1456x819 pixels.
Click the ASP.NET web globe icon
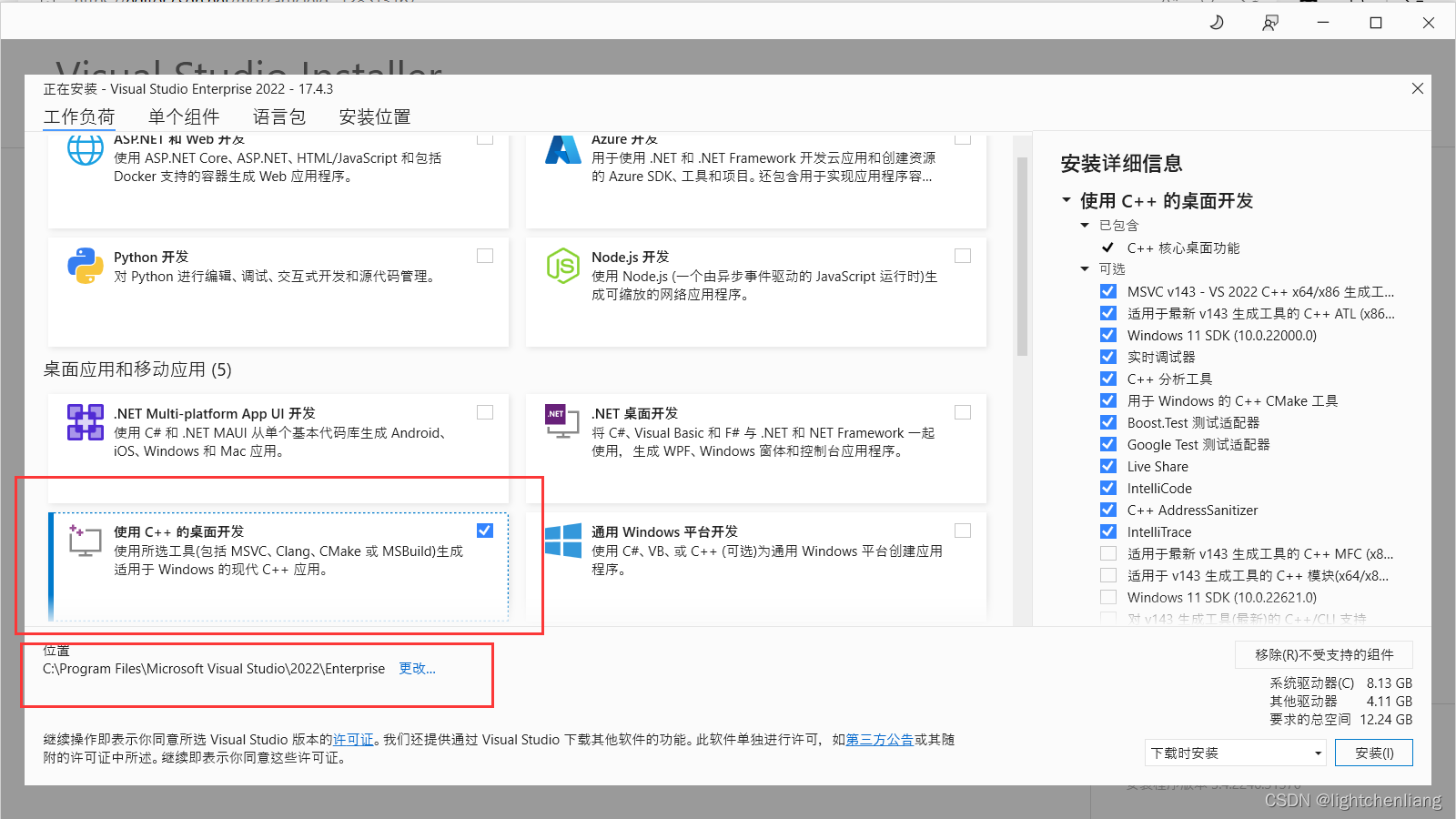pos(86,149)
